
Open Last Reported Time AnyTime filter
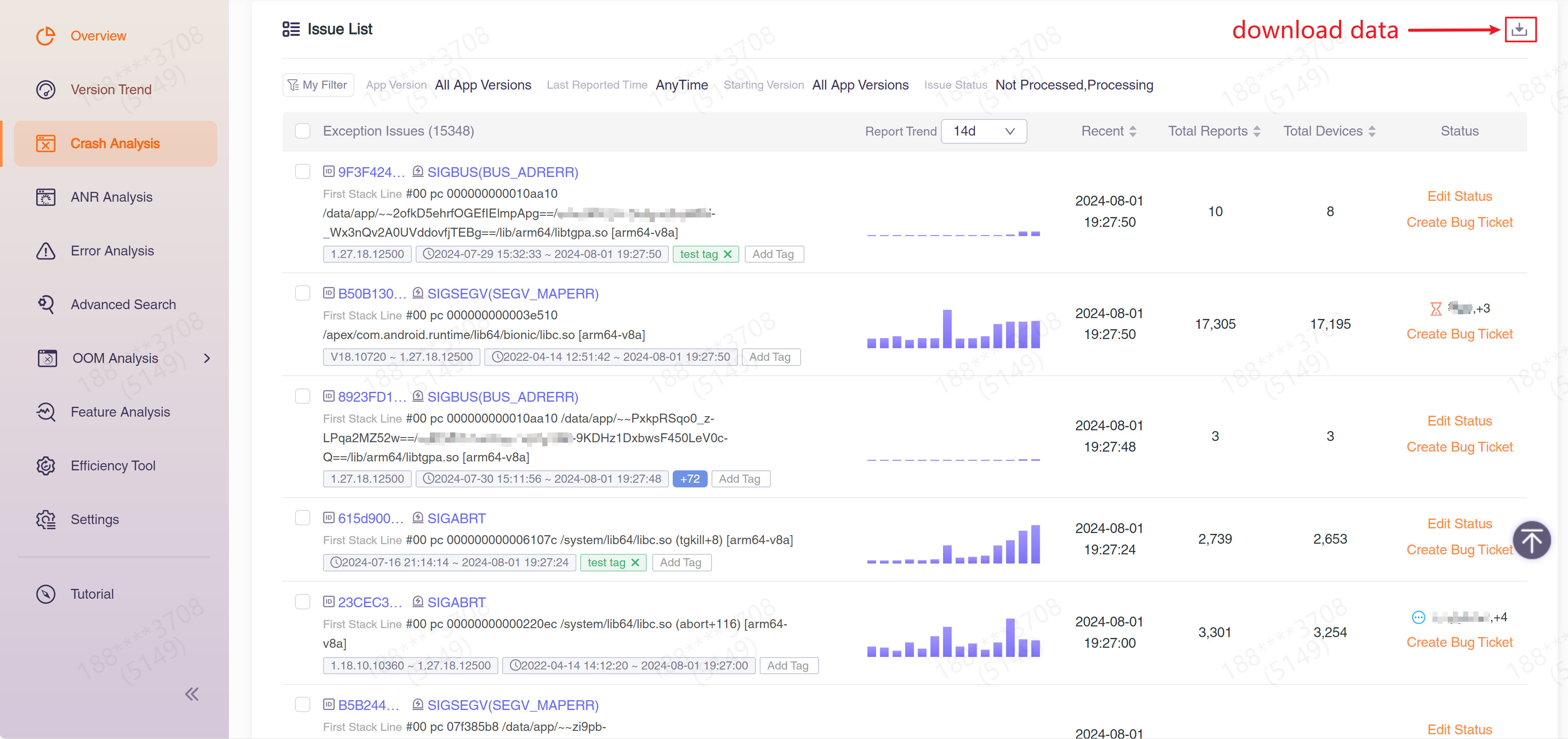682,85
